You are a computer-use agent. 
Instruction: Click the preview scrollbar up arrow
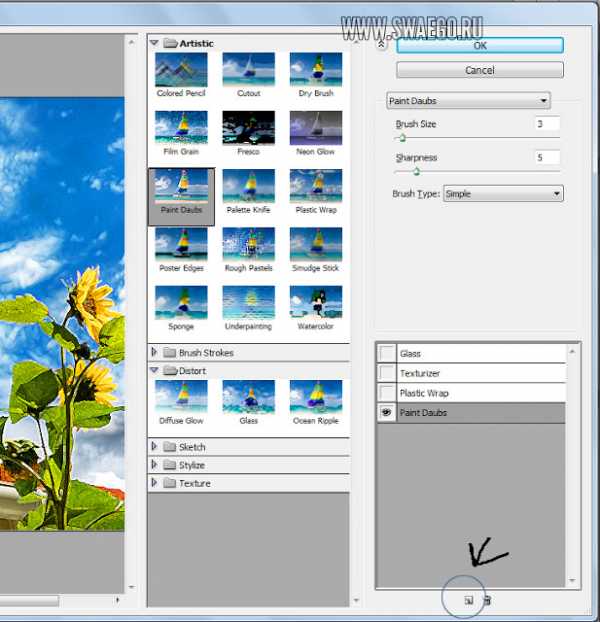132,42
